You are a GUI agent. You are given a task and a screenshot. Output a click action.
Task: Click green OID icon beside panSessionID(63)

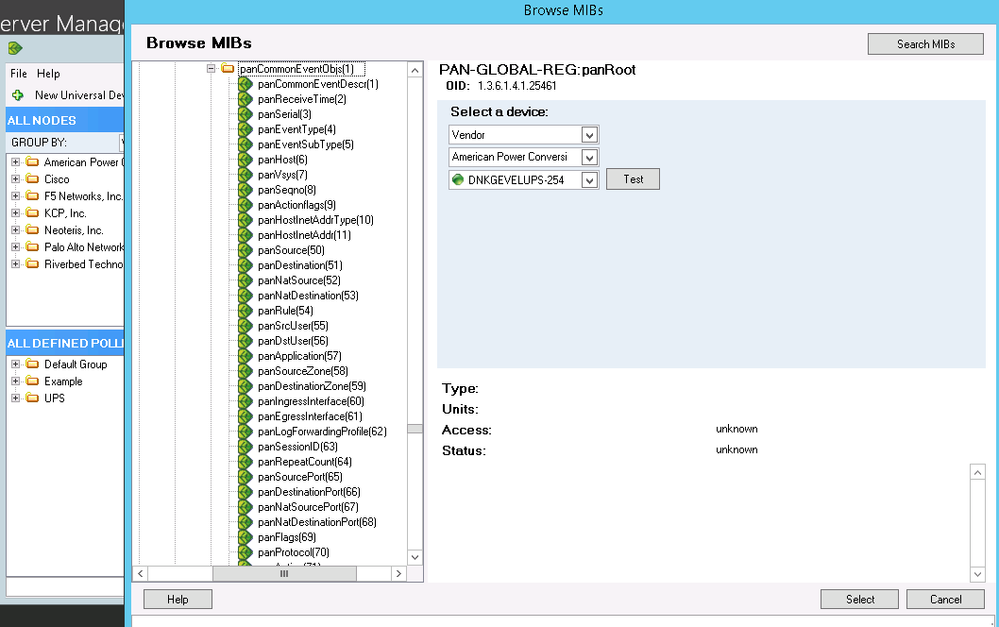point(244,447)
